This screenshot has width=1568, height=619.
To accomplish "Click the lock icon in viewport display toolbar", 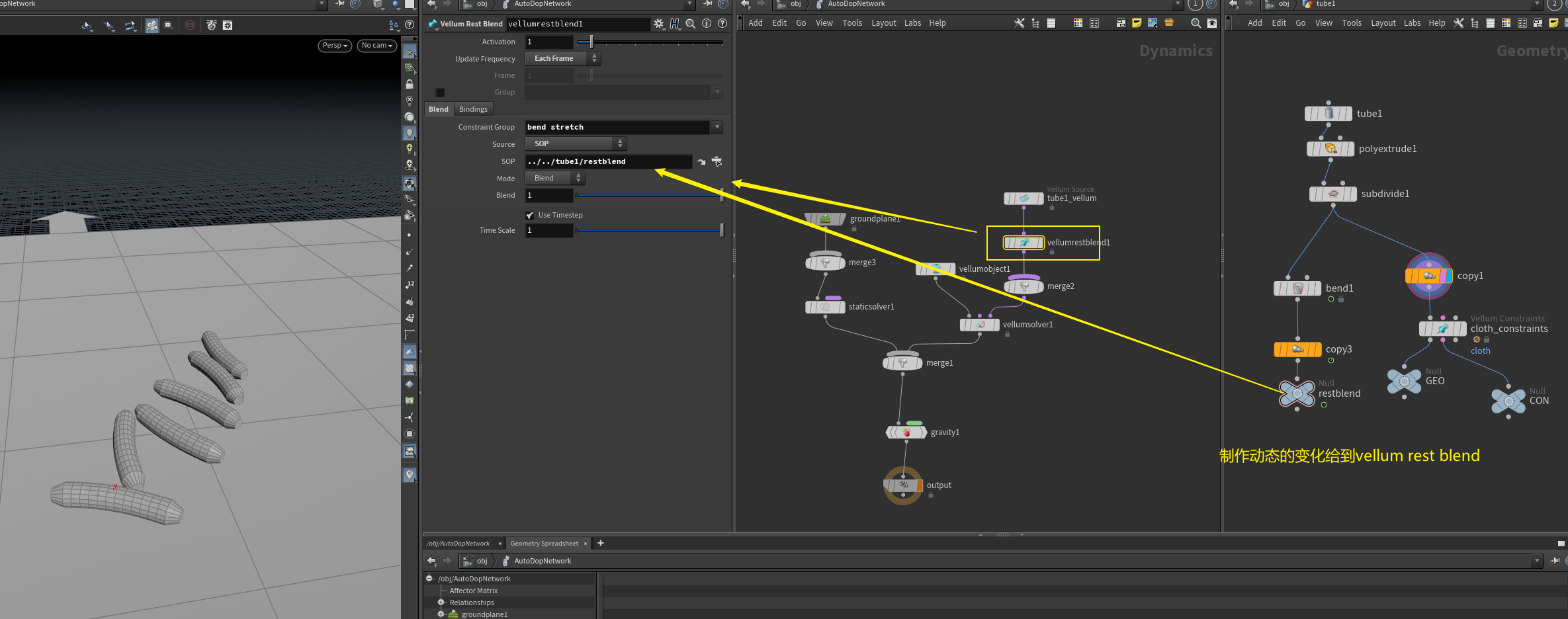I will [x=410, y=84].
